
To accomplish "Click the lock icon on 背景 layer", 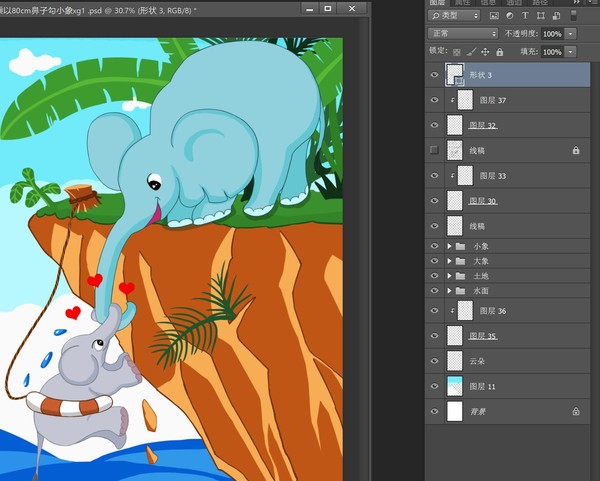I will [x=576, y=411].
